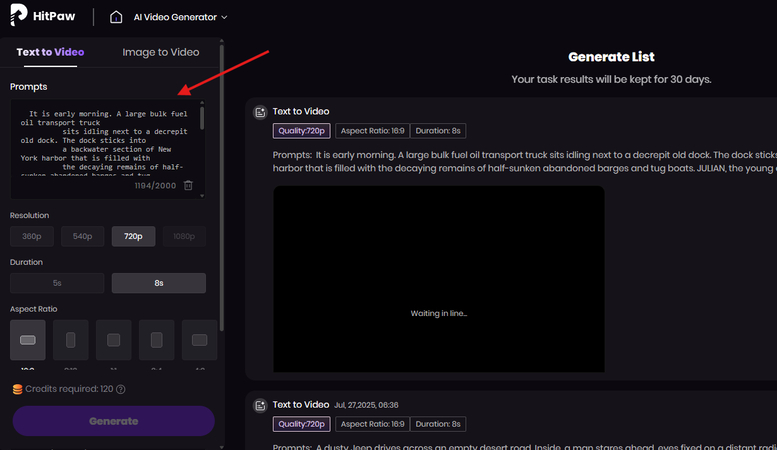Screen dimensions: 777x450
Task: Clear prompt with the trash icon
Action: pos(188,185)
